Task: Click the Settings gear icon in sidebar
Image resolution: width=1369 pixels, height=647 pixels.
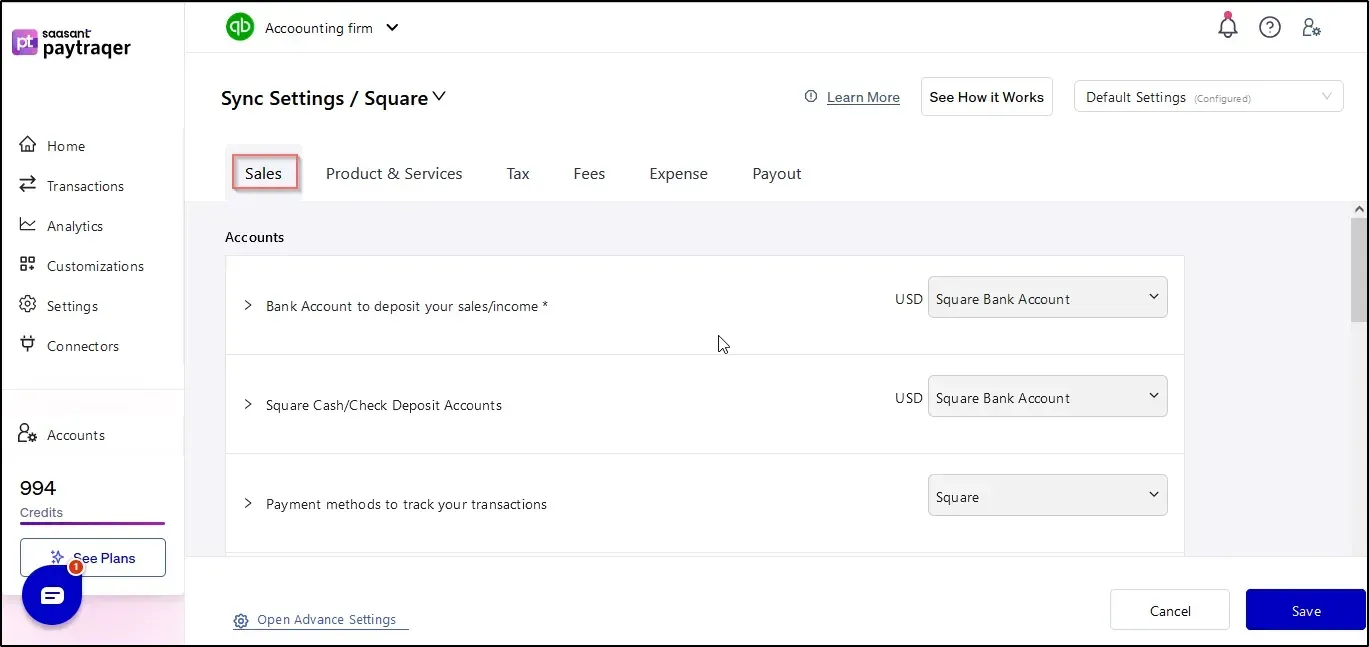Action: click(x=28, y=305)
